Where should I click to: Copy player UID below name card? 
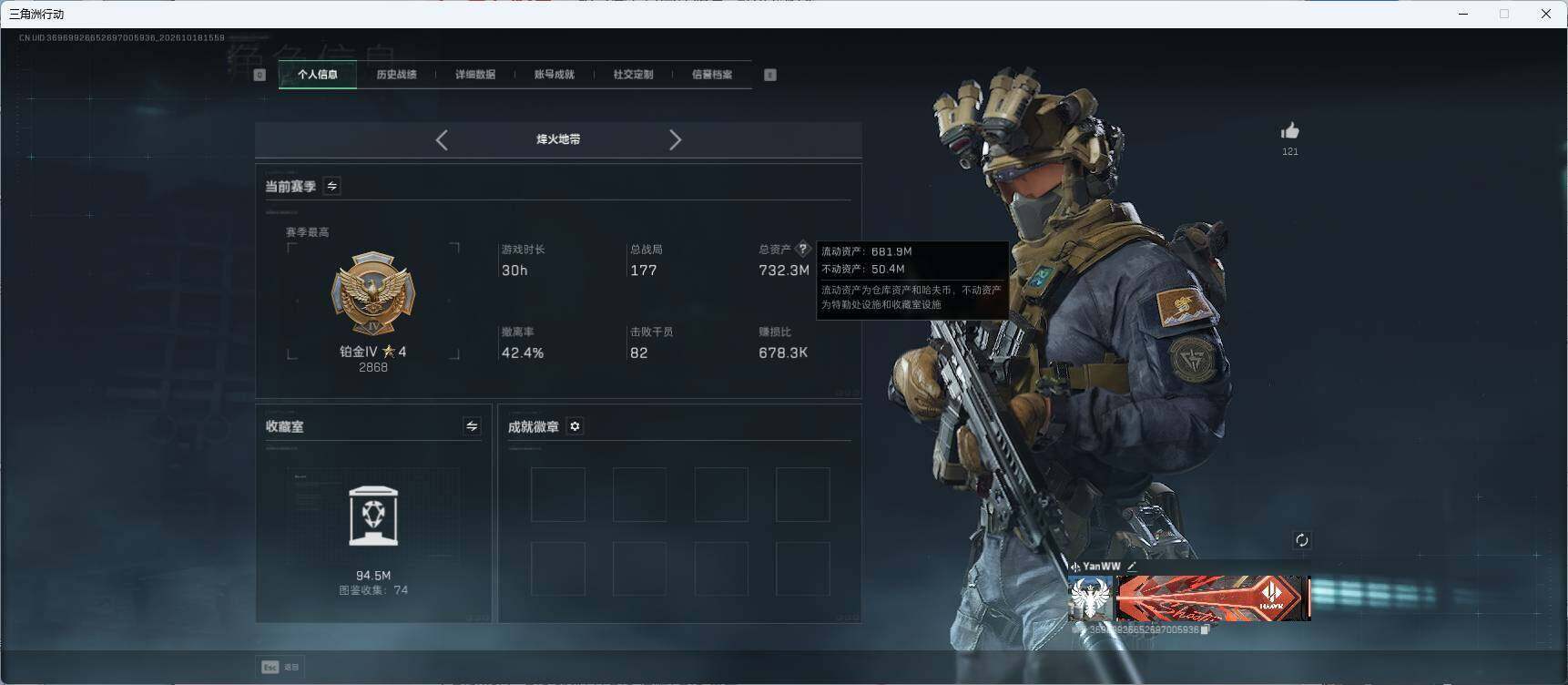1206,629
